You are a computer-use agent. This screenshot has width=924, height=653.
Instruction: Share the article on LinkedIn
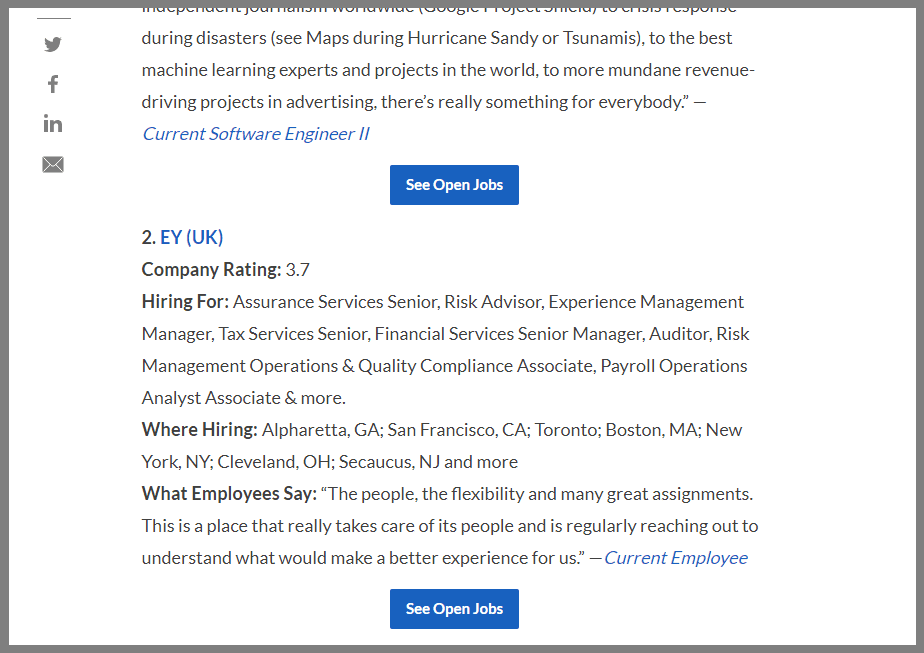coord(53,124)
